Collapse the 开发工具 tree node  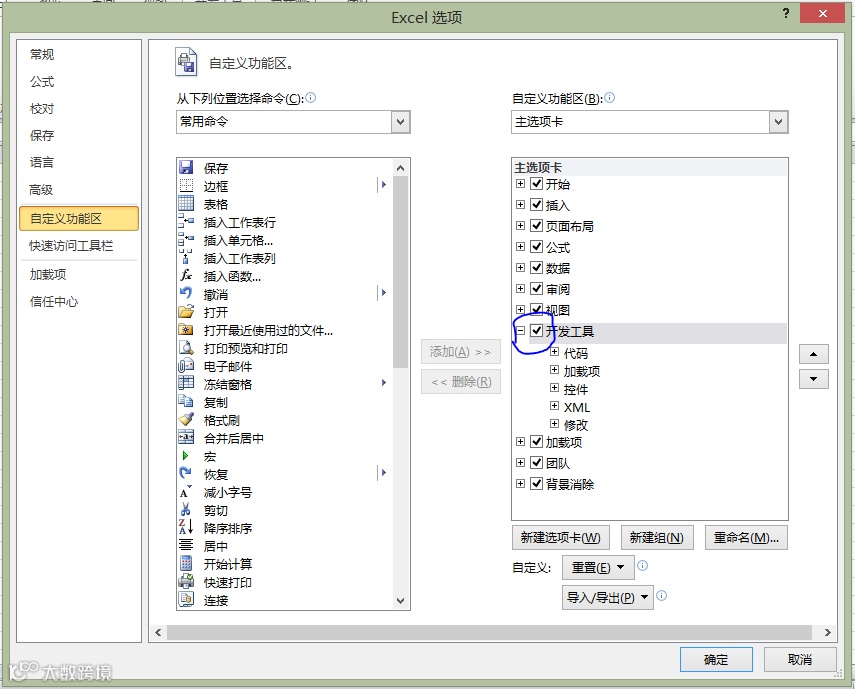520,330
